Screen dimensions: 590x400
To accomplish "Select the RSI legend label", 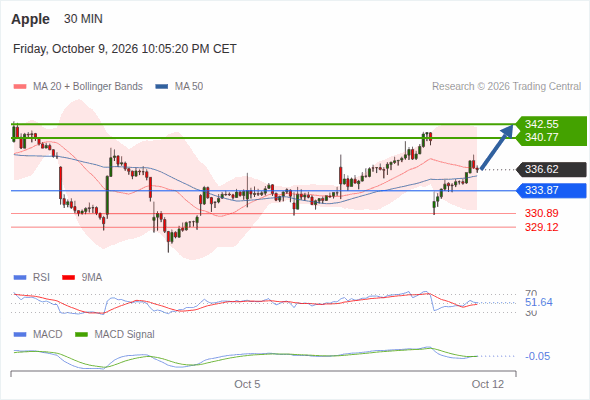I will 41,278.
